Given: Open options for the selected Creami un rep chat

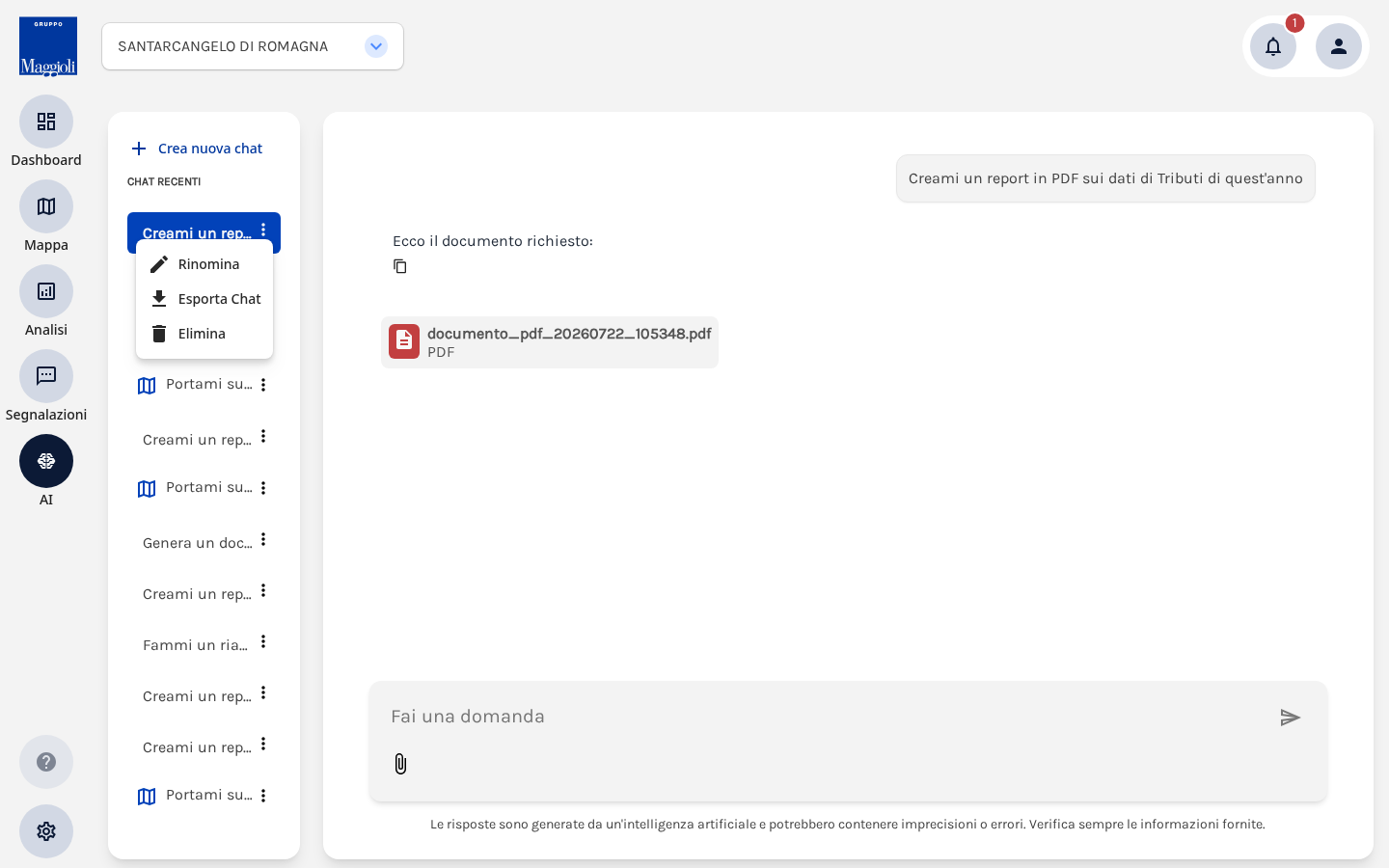Looking at the screenshot, I should point(263,231).
